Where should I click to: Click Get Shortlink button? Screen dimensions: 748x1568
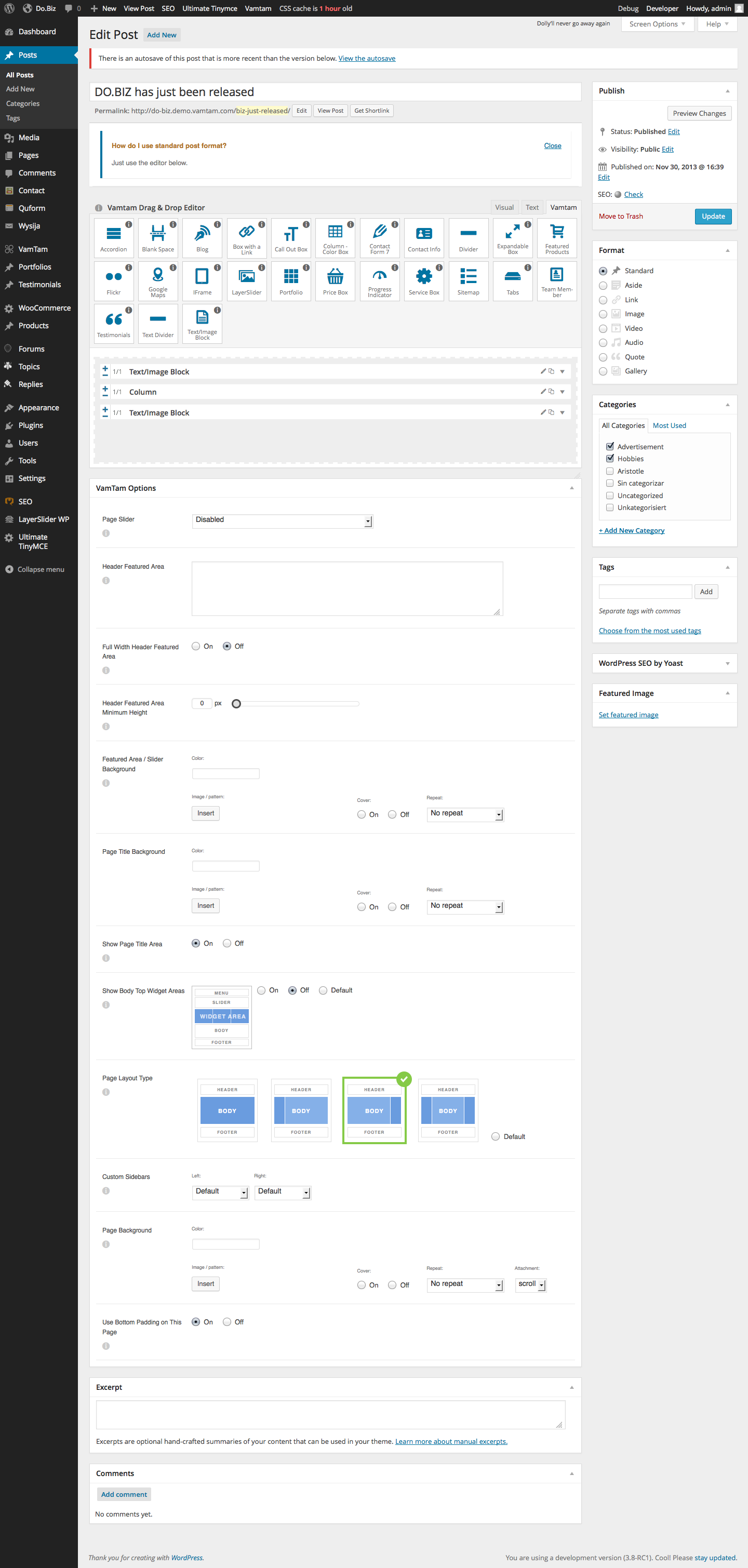click(372, 111)
